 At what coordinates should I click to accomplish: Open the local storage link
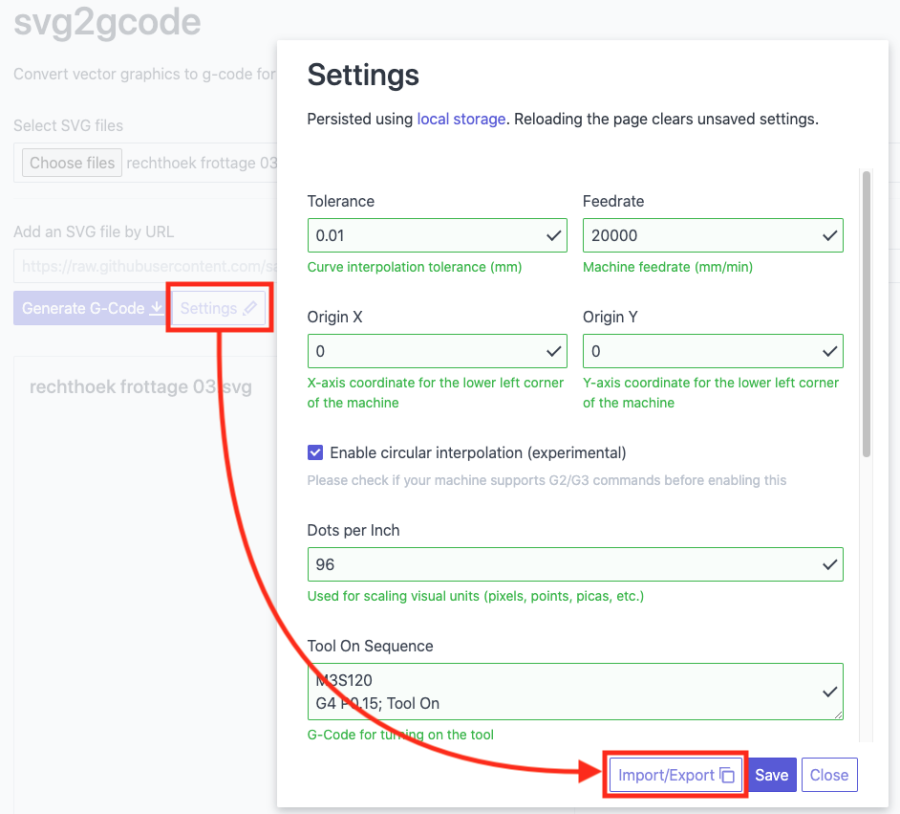461,118
